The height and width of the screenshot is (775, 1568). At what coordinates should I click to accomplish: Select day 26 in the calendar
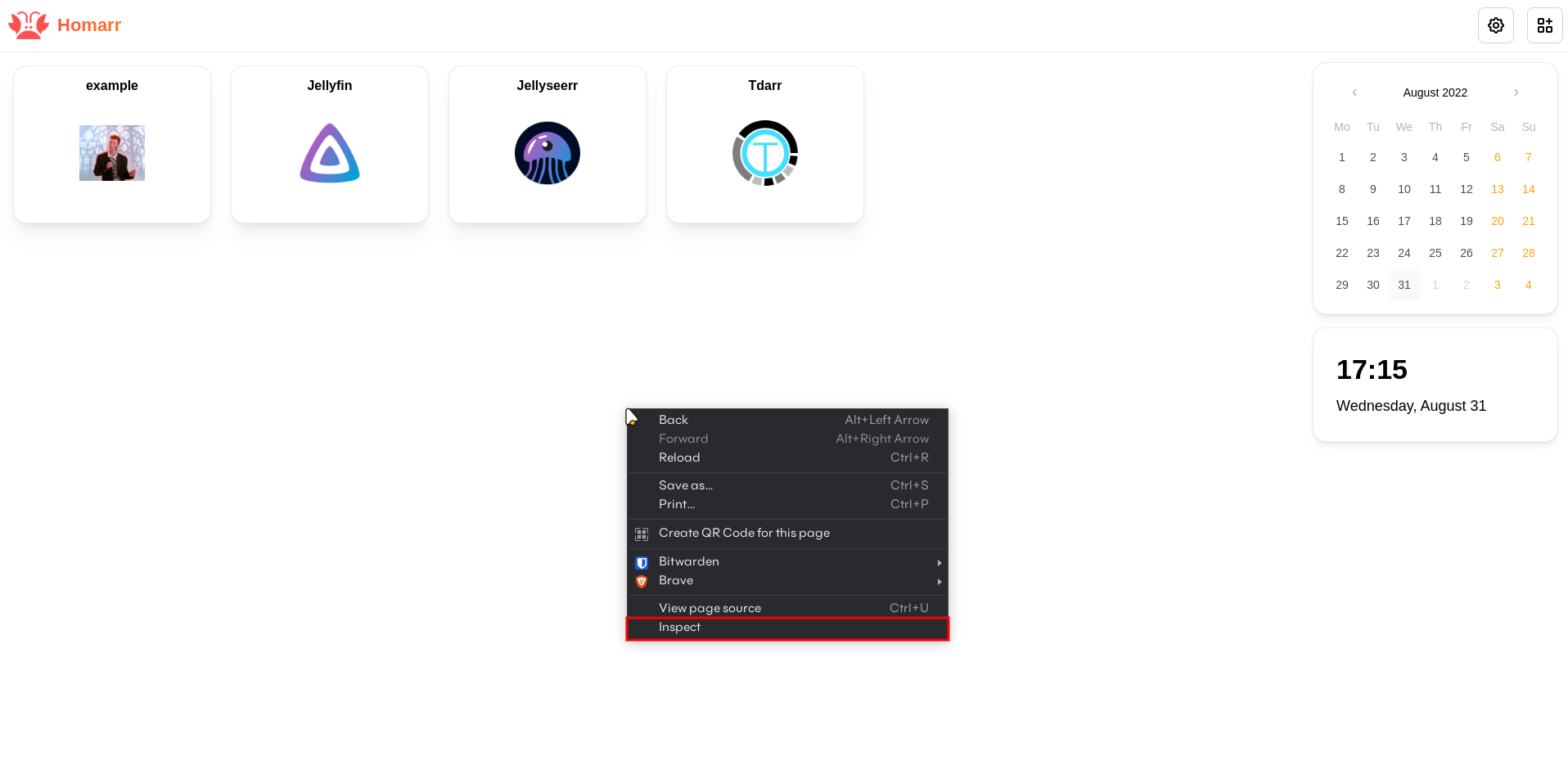(x=1467, y=253)
